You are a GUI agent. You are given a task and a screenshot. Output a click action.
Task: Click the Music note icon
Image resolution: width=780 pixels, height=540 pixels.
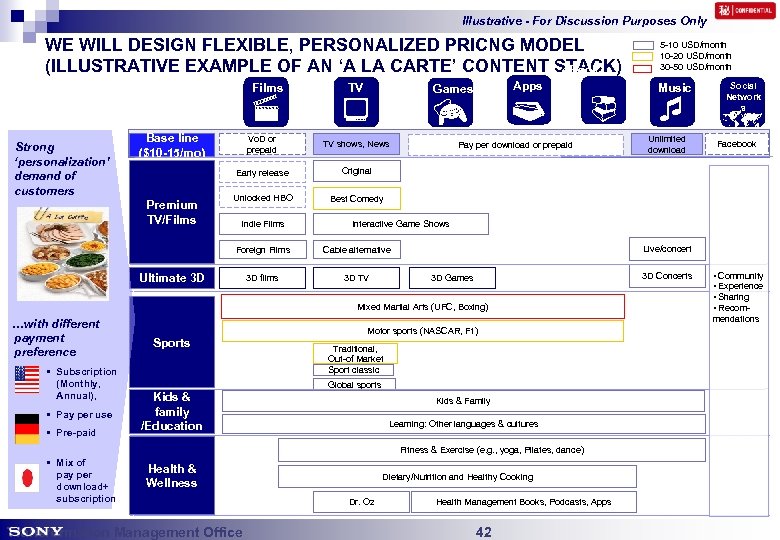[672, 102]
